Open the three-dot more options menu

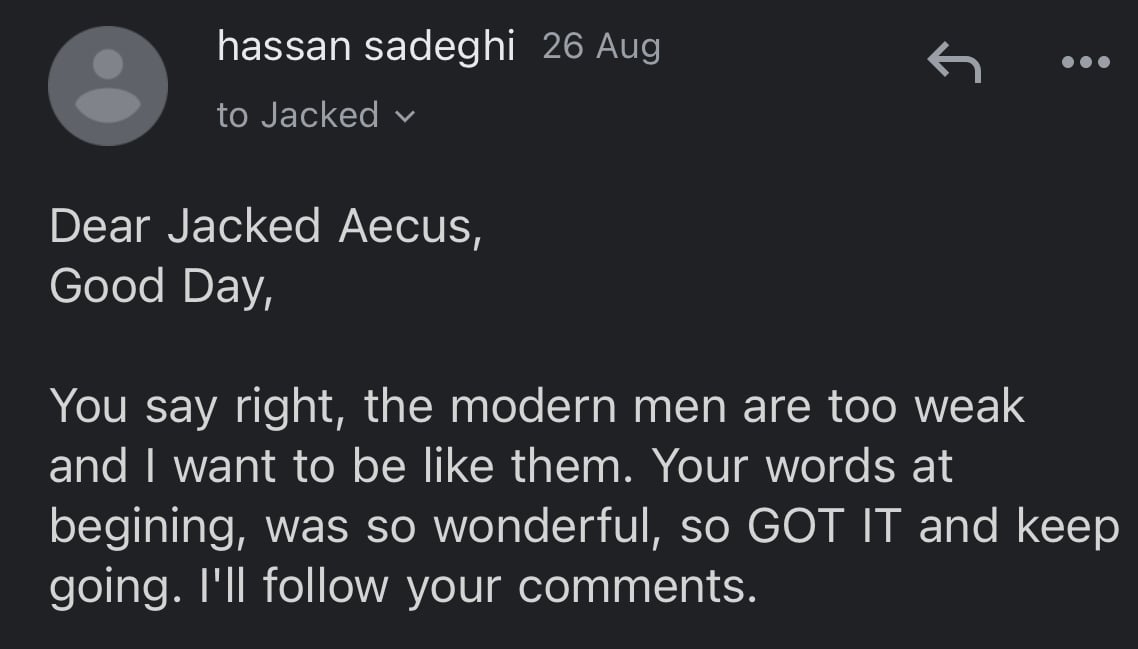coord(1086,62)
